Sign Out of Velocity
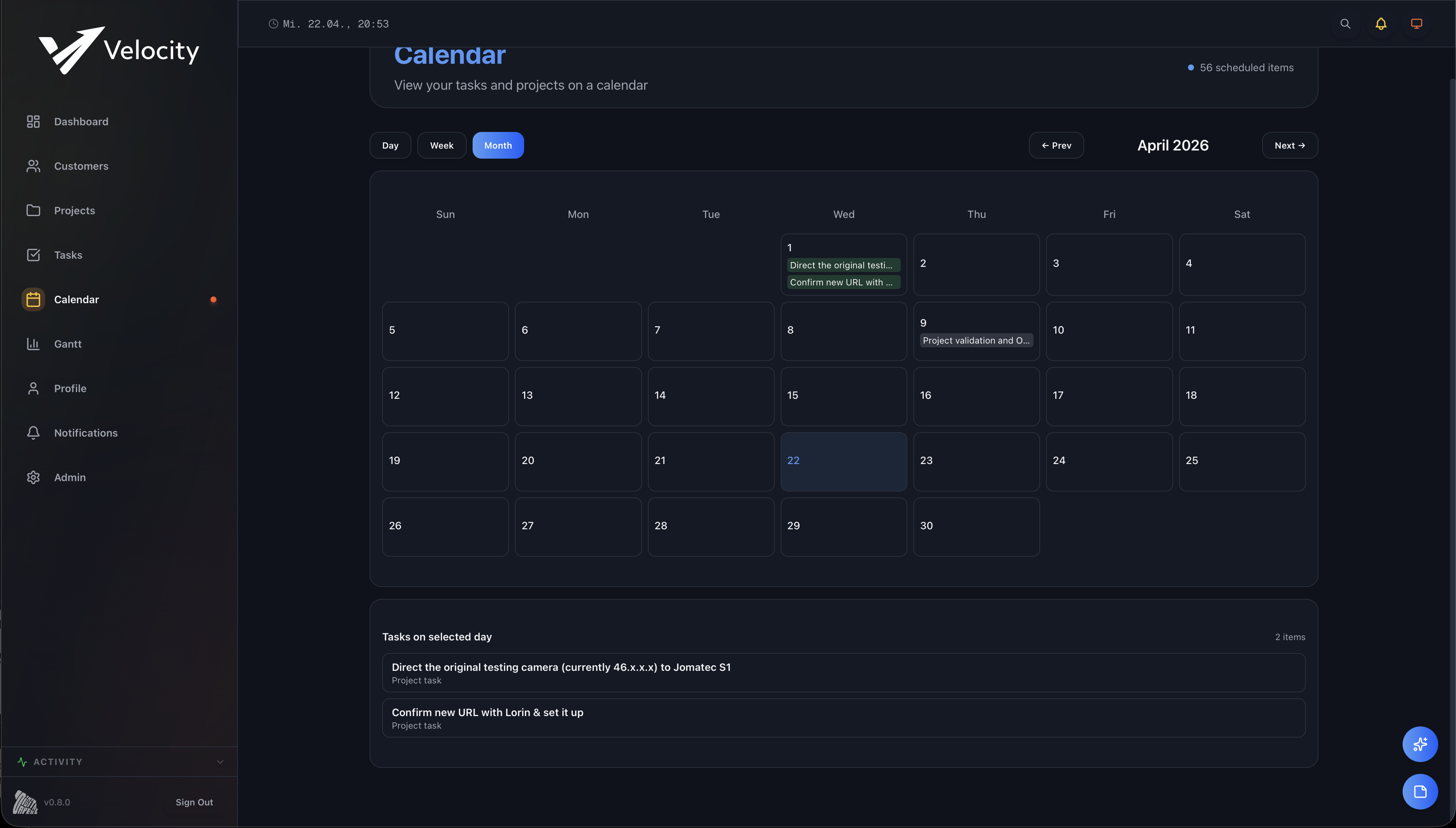Viewport: 1456px width, 828px height. (x=194, y=802)
